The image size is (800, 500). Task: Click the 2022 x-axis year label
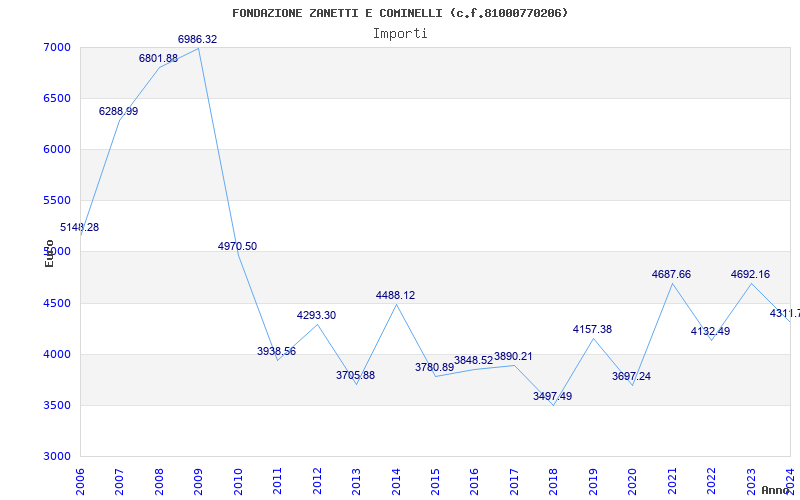pyautogui.click(x=711, y=482)
